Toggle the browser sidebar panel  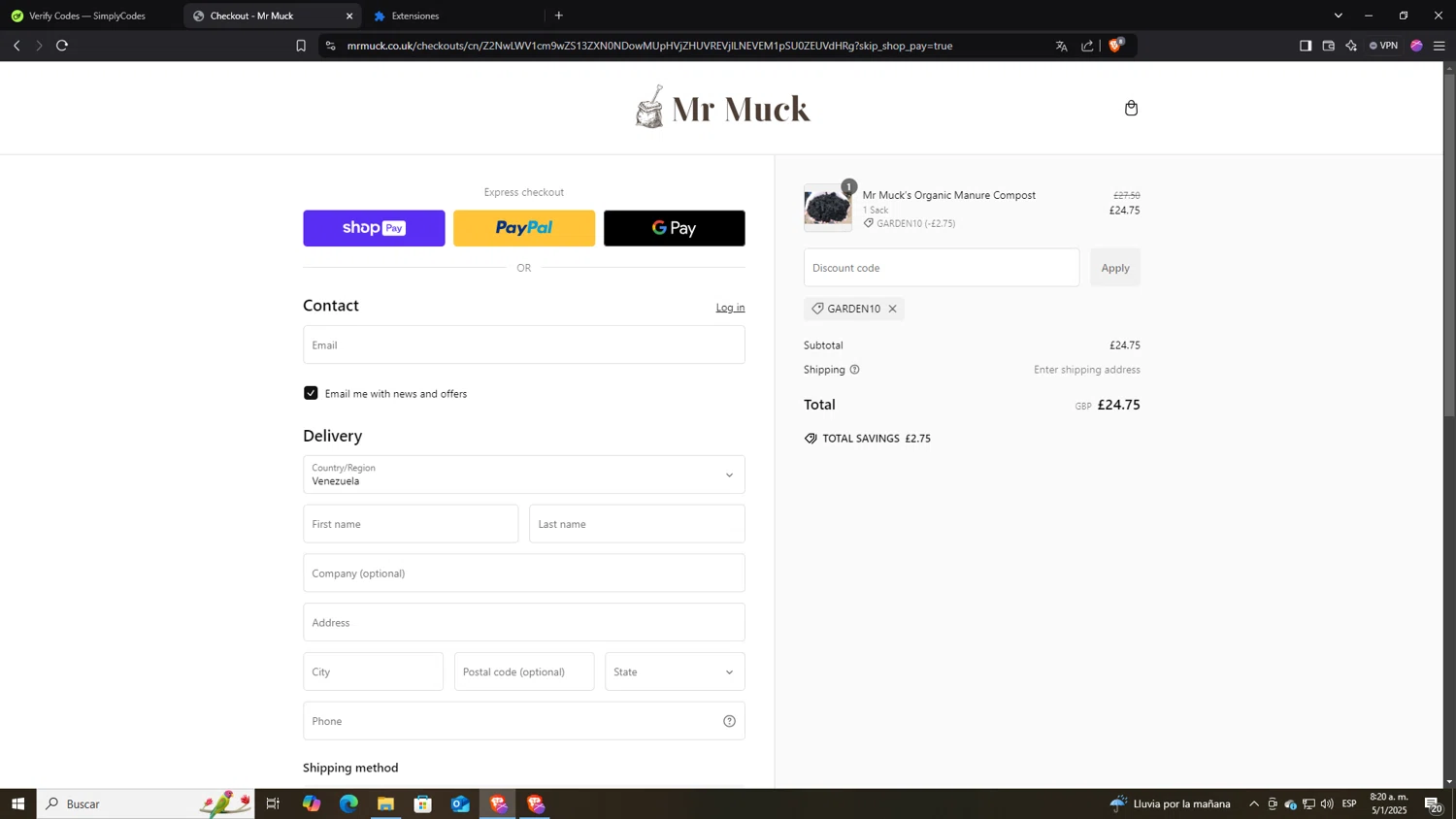[x=1306, y=46]
